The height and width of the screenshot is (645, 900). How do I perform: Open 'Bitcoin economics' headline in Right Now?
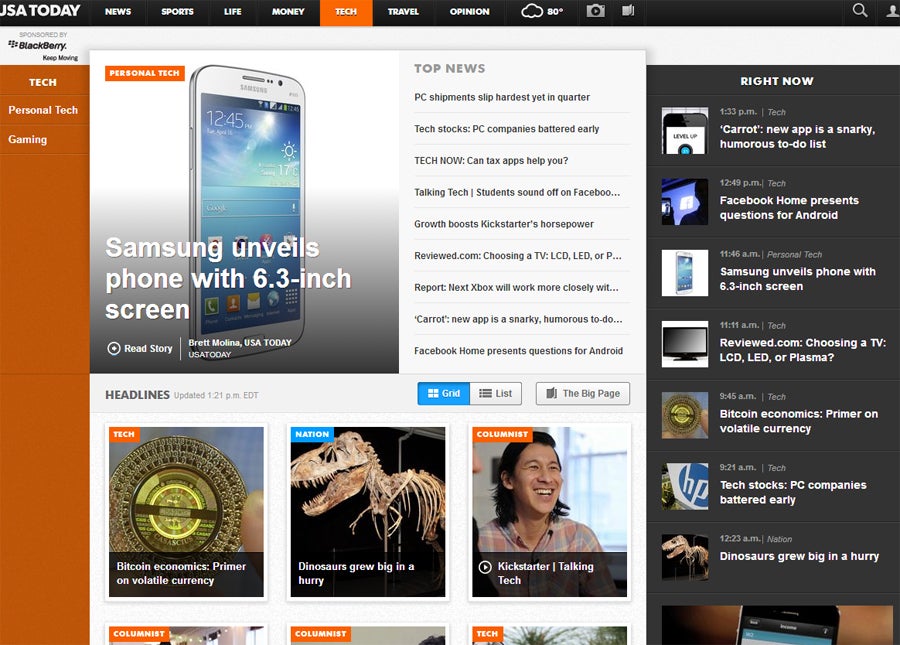pyautogui.click(x=799, y=421)
